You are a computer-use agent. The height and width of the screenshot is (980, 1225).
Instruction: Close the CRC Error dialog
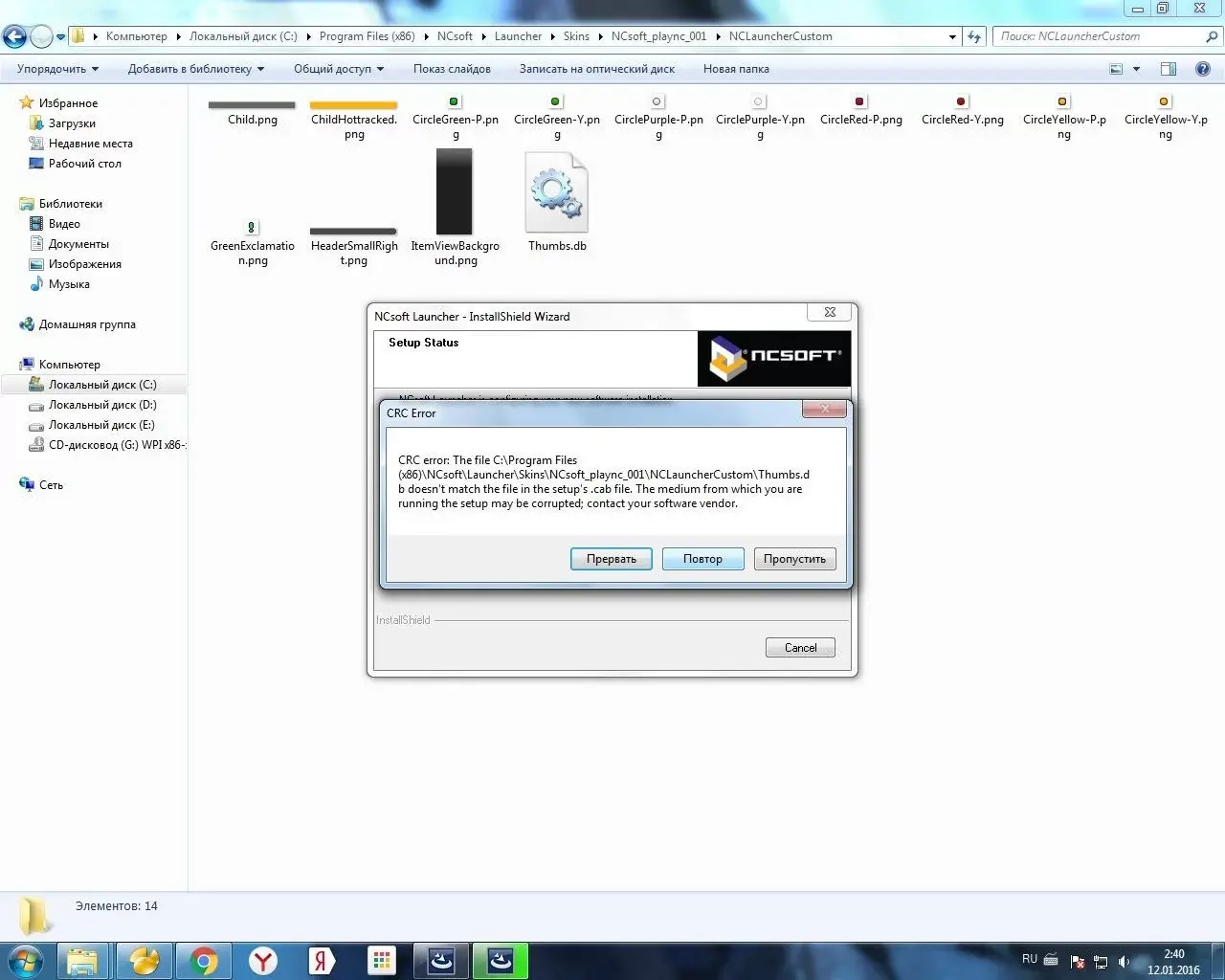click(x=824, y=410)
